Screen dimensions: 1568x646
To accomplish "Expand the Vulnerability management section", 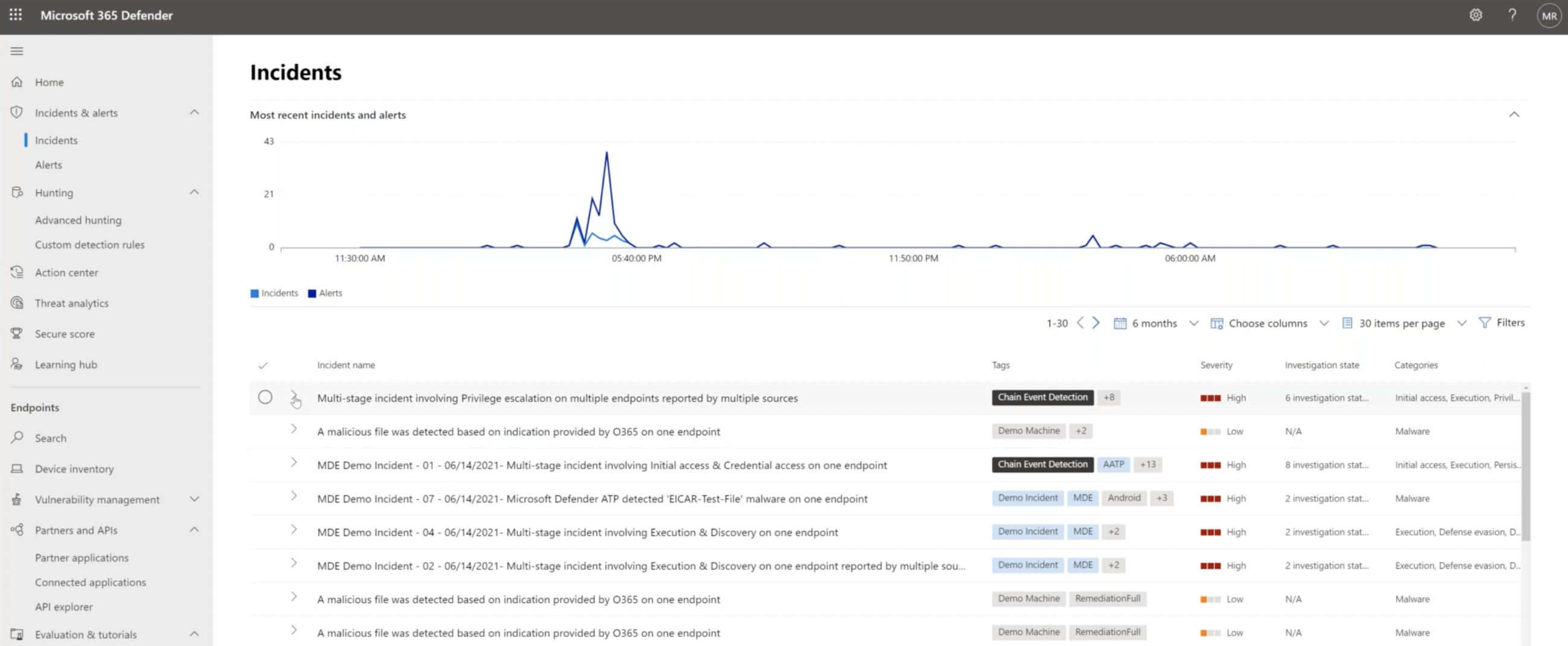I will [x=194, y=499].
